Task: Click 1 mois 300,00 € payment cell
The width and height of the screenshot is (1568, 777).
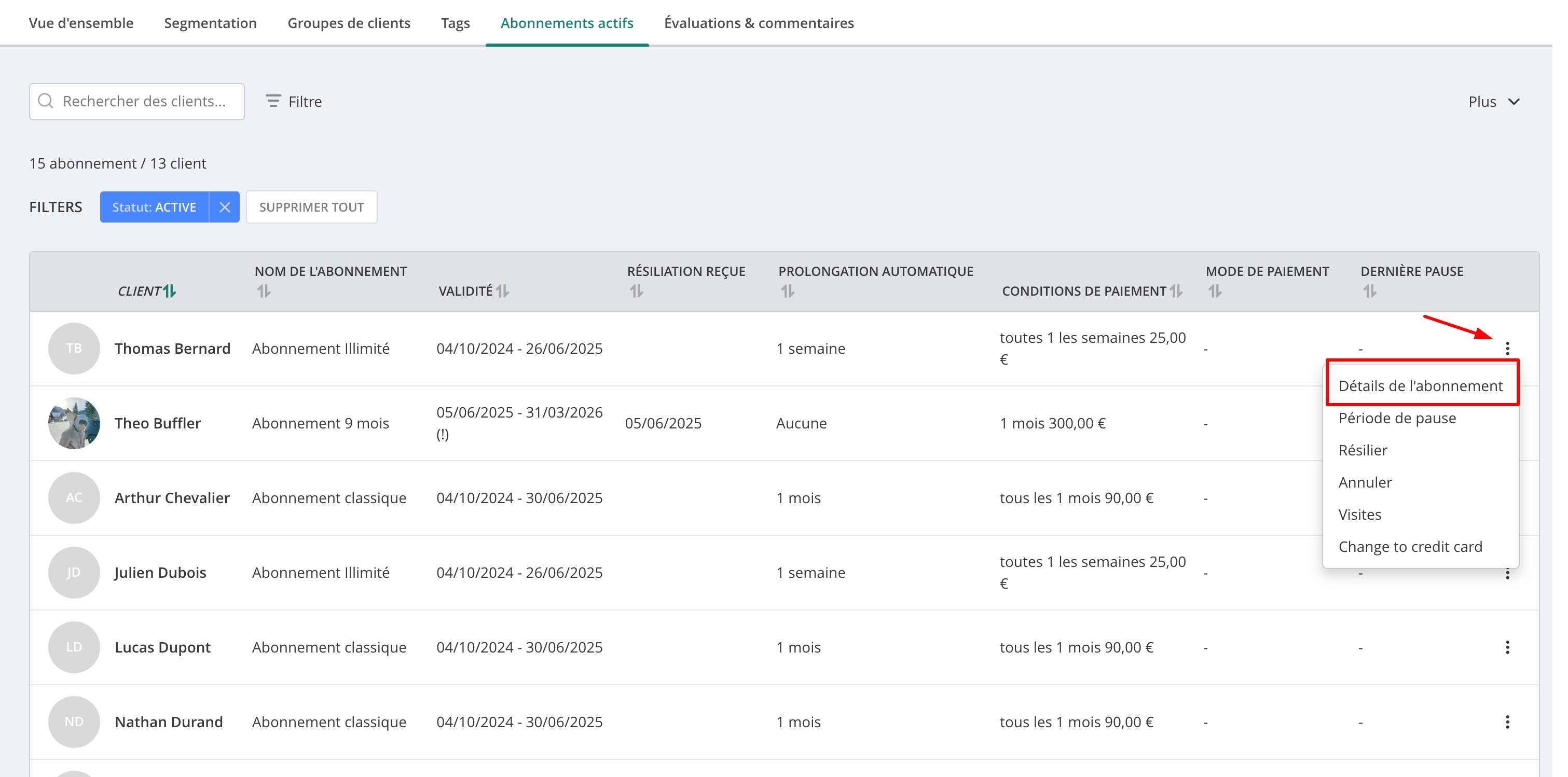Action: pos(1052,423)
